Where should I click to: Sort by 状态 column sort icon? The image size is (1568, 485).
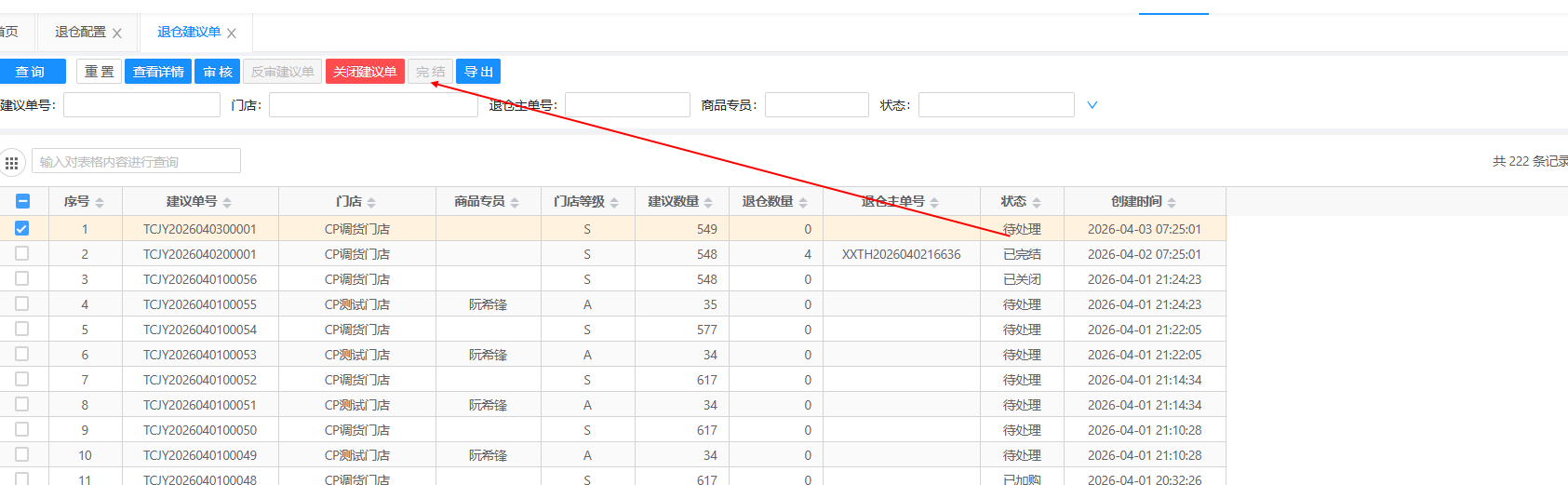tap(1037, 203)
